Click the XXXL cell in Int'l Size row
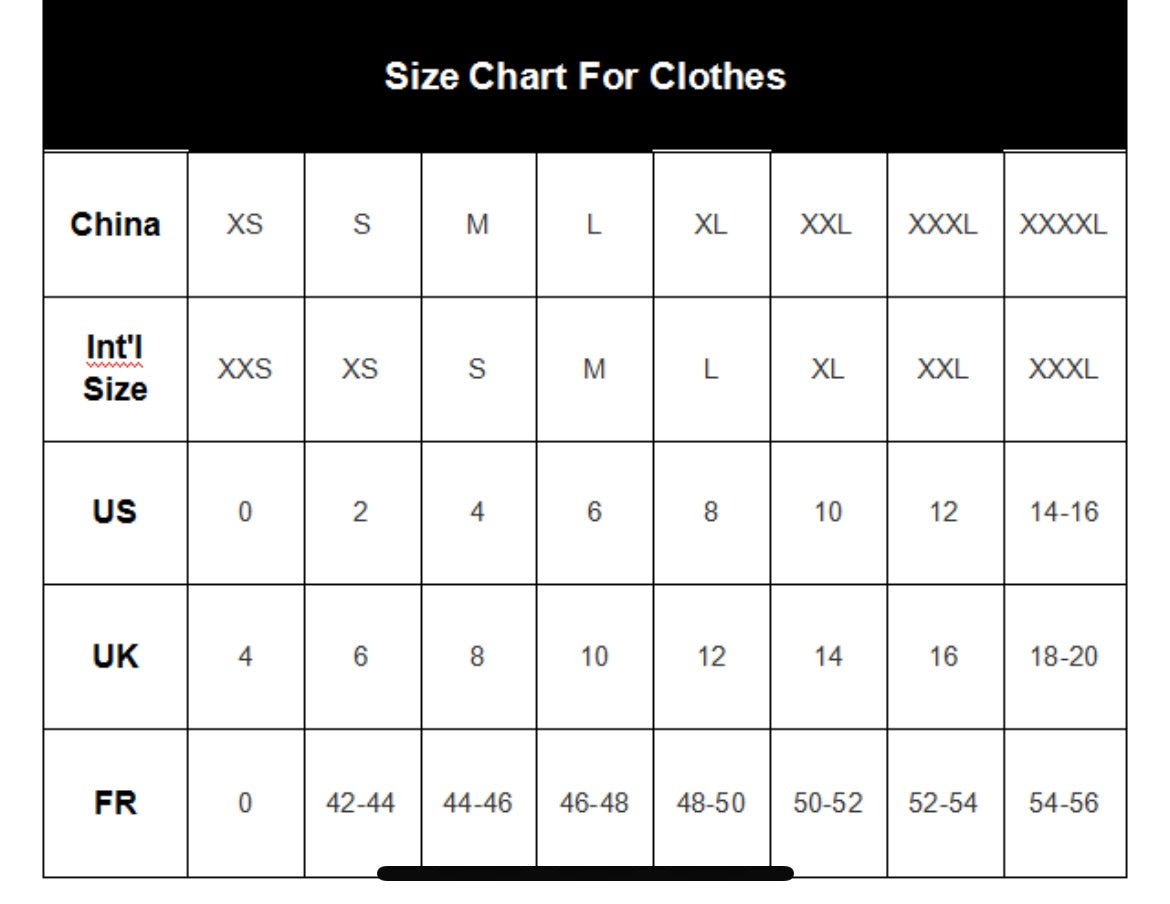Viewport: 1170px width, 904px height. pos(1063,369)
